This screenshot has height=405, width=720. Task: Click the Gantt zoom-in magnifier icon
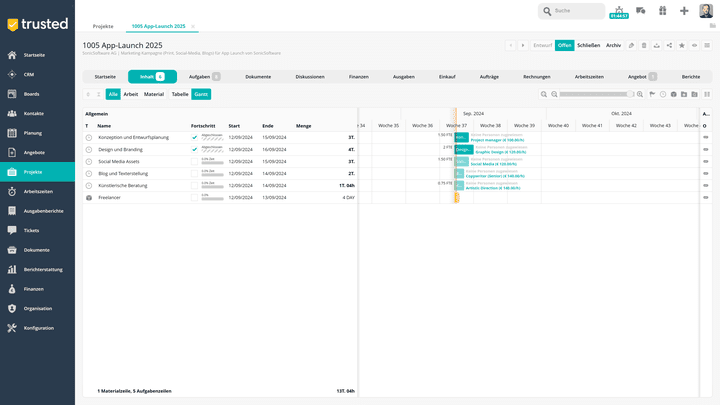click(x=640, y=94)
